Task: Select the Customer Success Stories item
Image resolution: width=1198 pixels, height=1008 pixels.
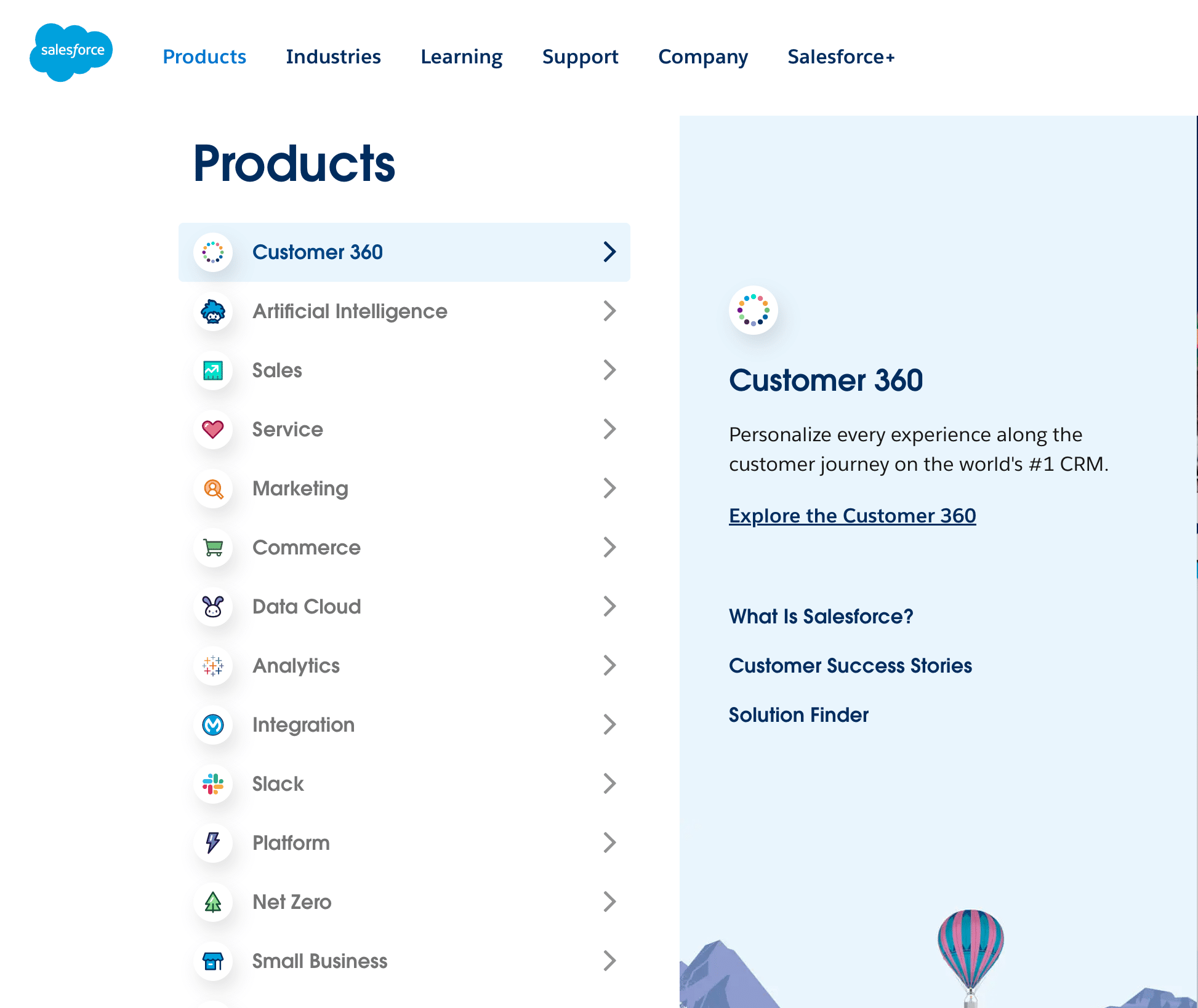Action: tap(850, 666)
